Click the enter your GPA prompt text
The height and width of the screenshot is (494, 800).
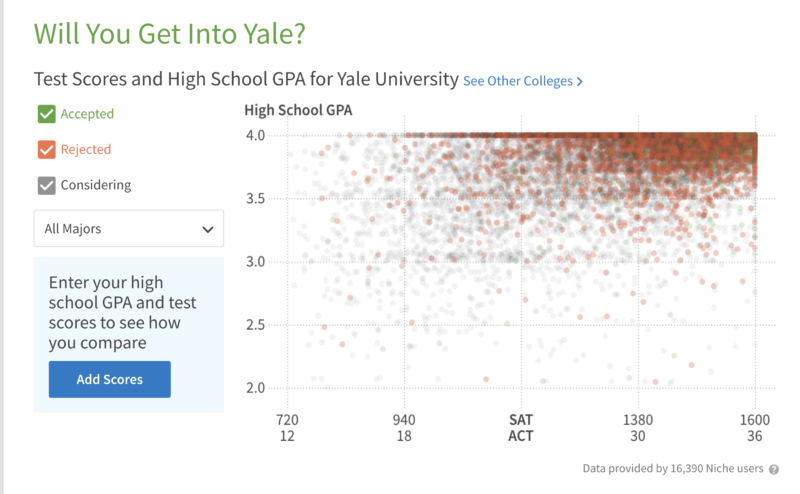[x=122, y=312]
